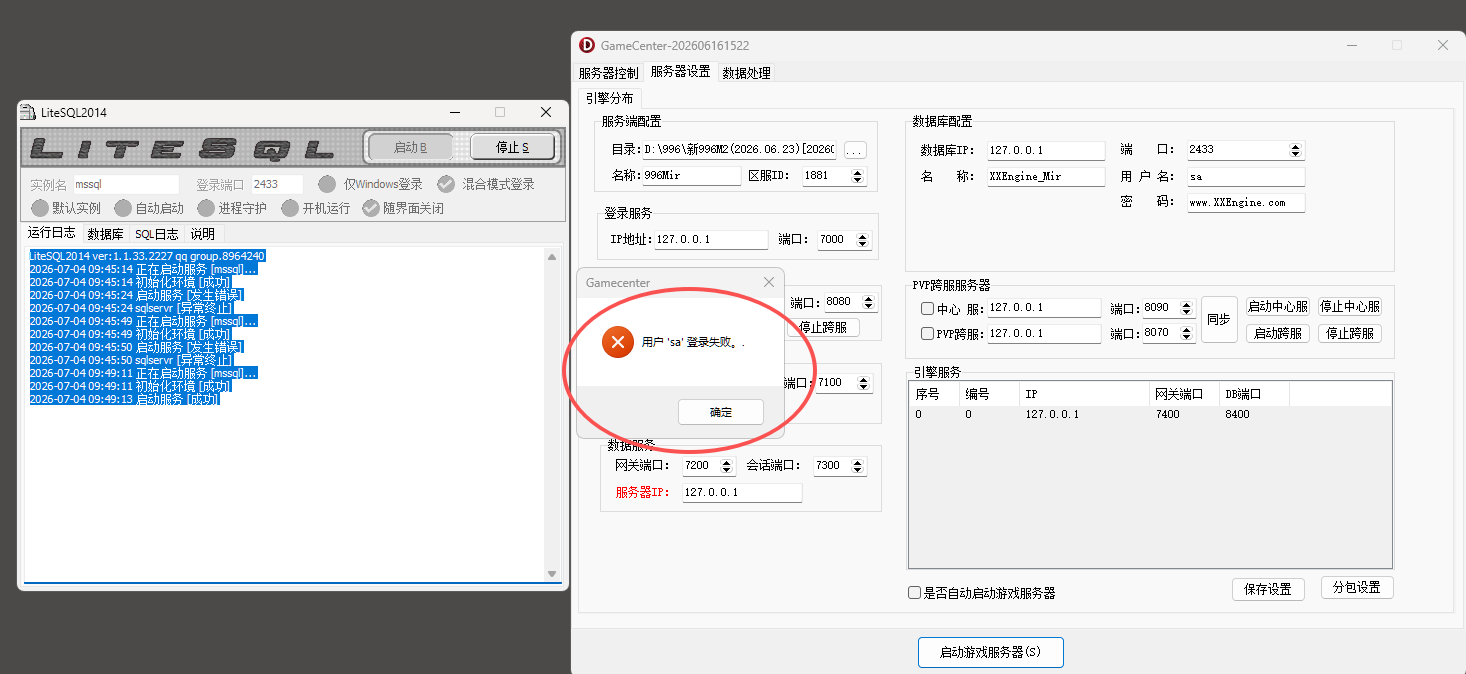This screenshot has height=674, width=1466.
Task: Click the 数据库IP input field
Action: click(x=1045, y=150)
